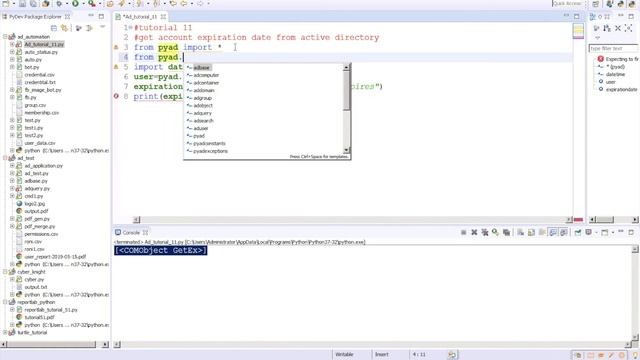Click the error marker beside line 8
The image size is (640, 360).
[x=116, y=96]
